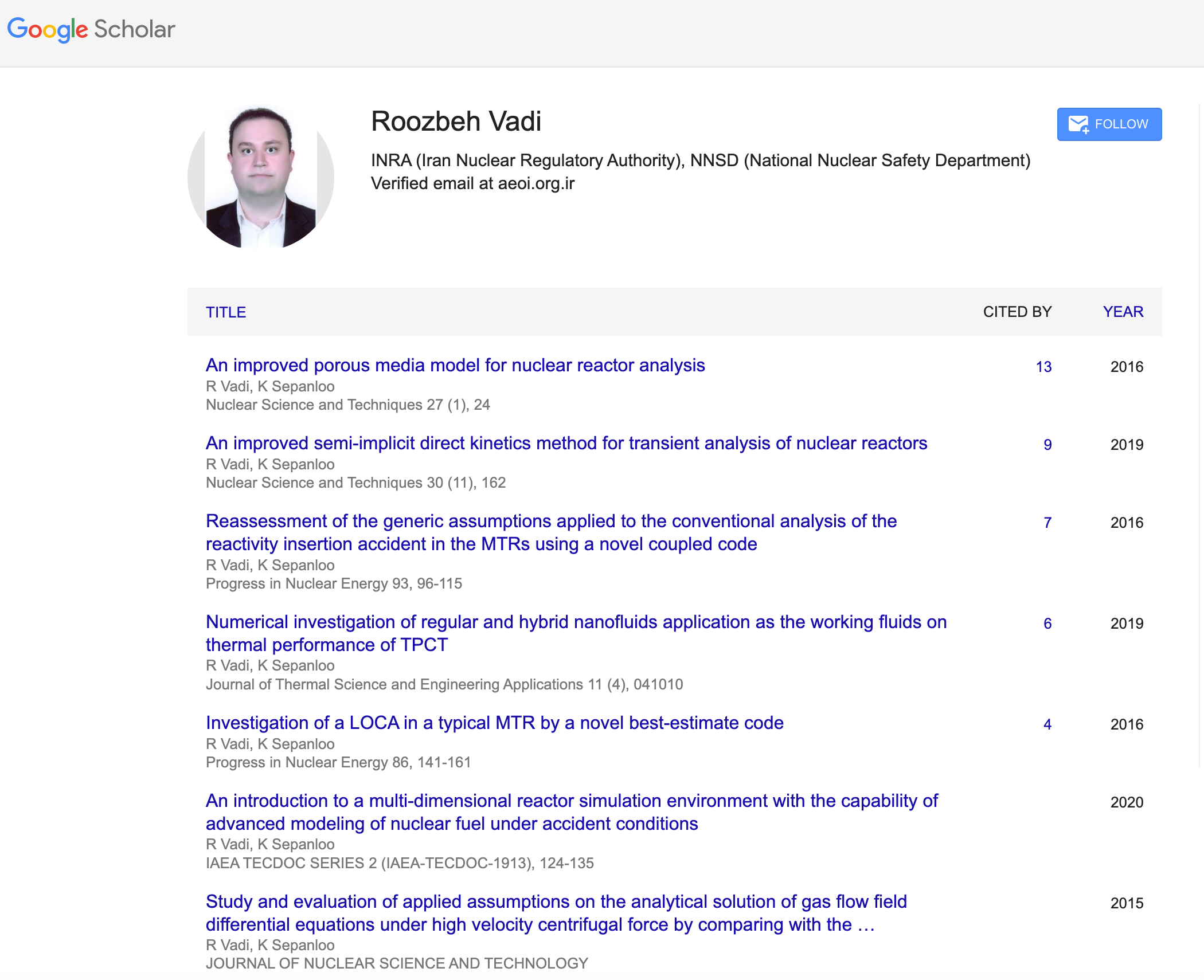
Task: Open the semi-implicit direct kinetics method article
Action: tap(566, 444)
